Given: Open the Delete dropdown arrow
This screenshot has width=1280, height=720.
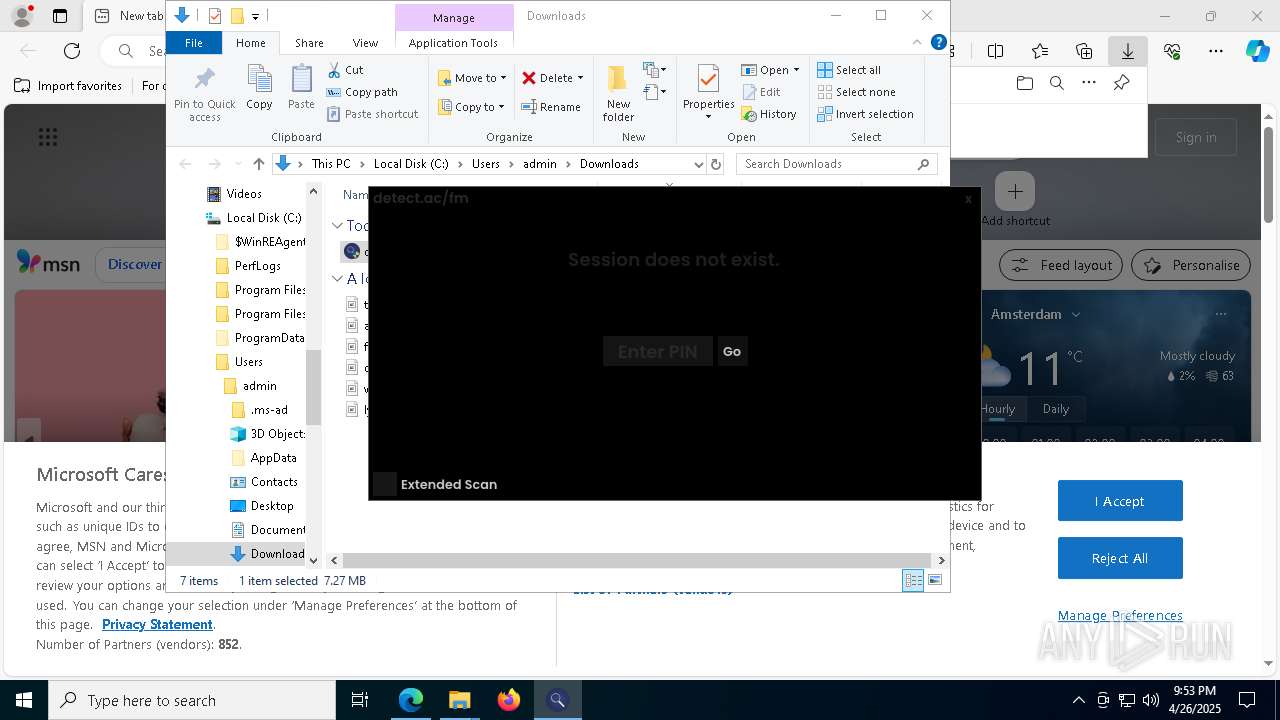Looking at the screenshot, I should tap(580, 78).
